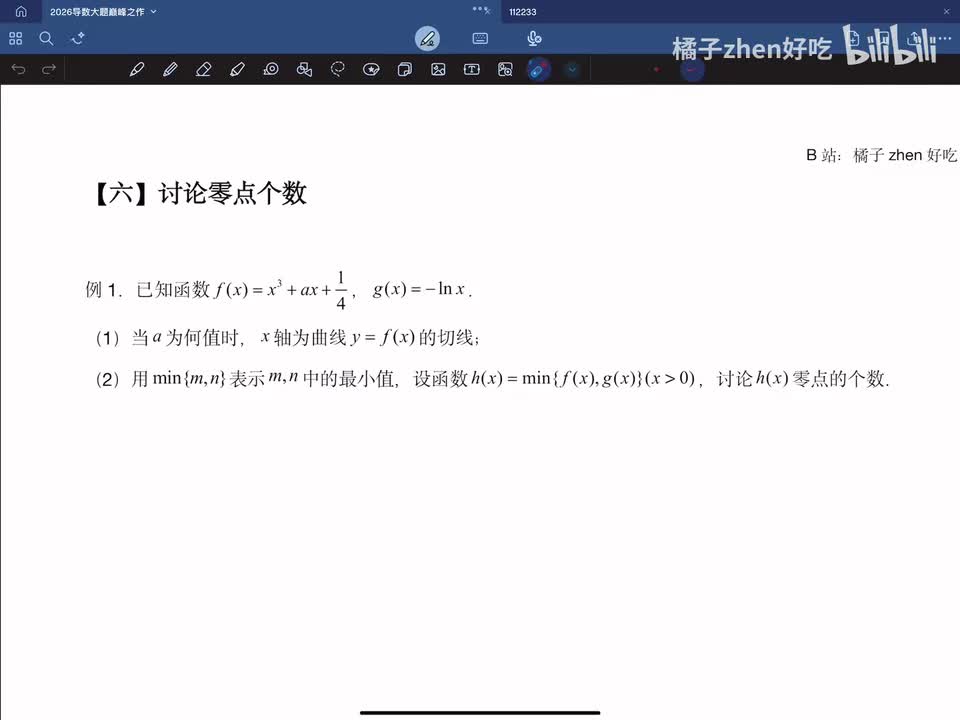The height and width of the screenshot is (720, 960).
Task: Toggle the audio recording microphone
Action: click(534, 39)
